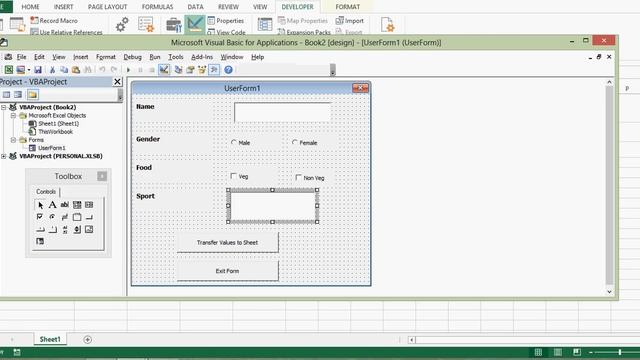Tick the Non Veg checkbox
The height and width of the screenshot is (360, 640).
tap(298, 177)
